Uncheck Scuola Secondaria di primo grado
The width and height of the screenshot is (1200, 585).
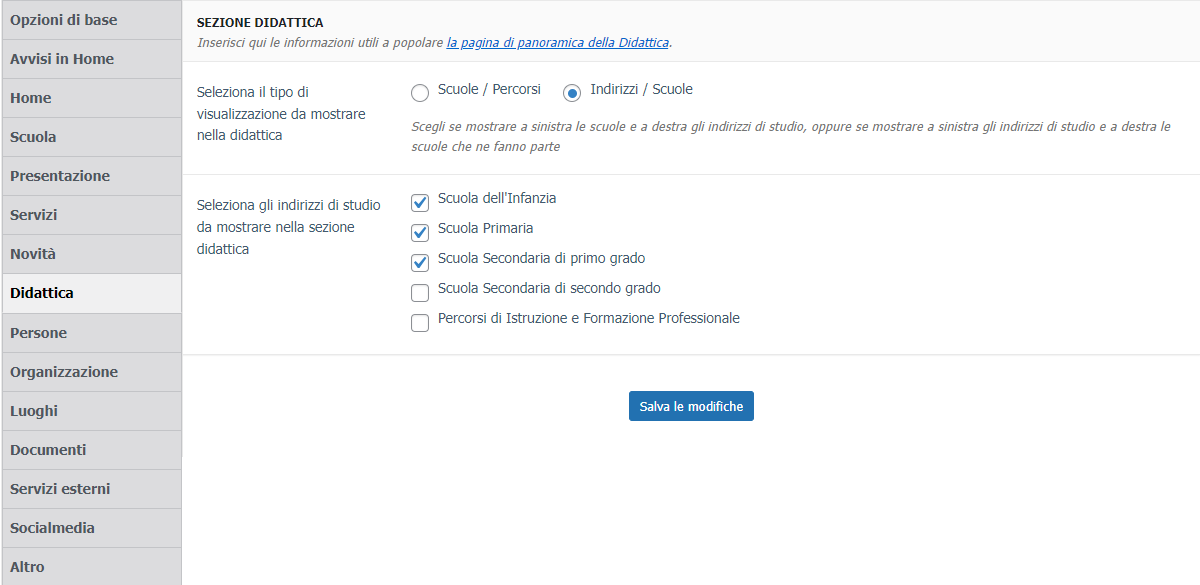pyautogui.click(x=420, y=263)
